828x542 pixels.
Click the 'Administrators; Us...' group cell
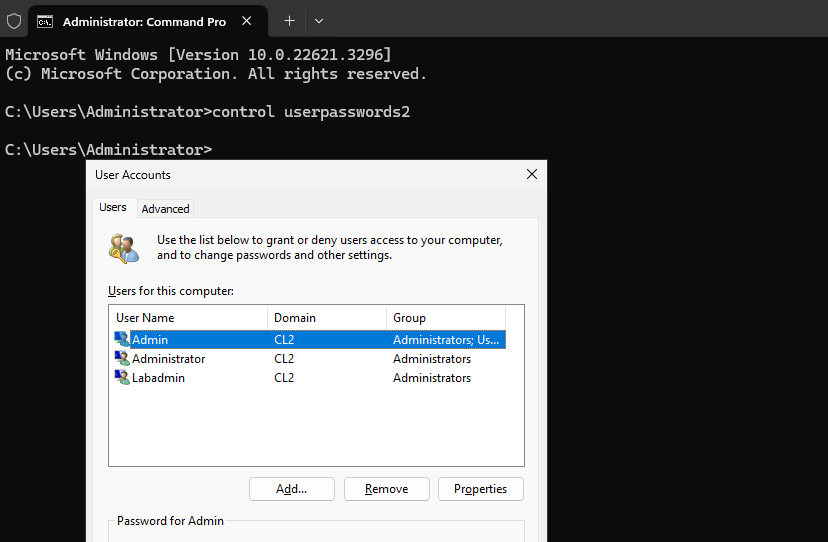(x=446, y=340)
